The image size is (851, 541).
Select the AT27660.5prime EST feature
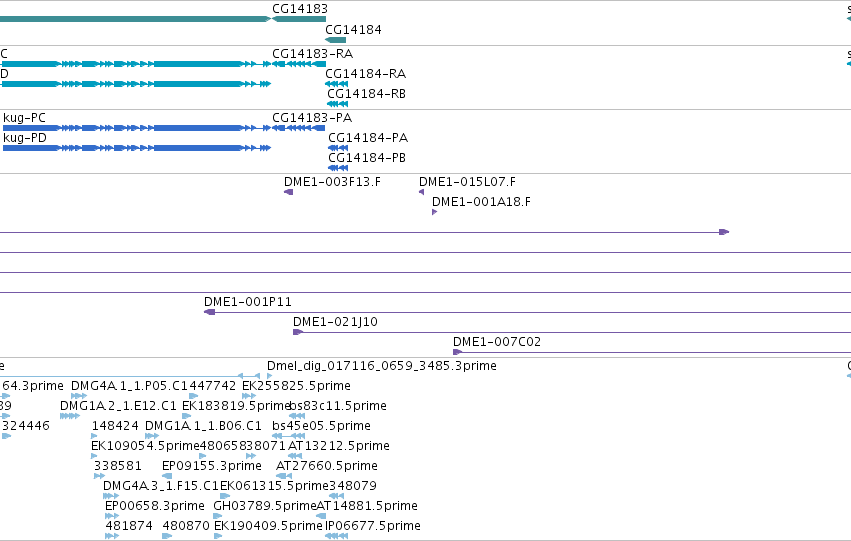tap(284, 476)
